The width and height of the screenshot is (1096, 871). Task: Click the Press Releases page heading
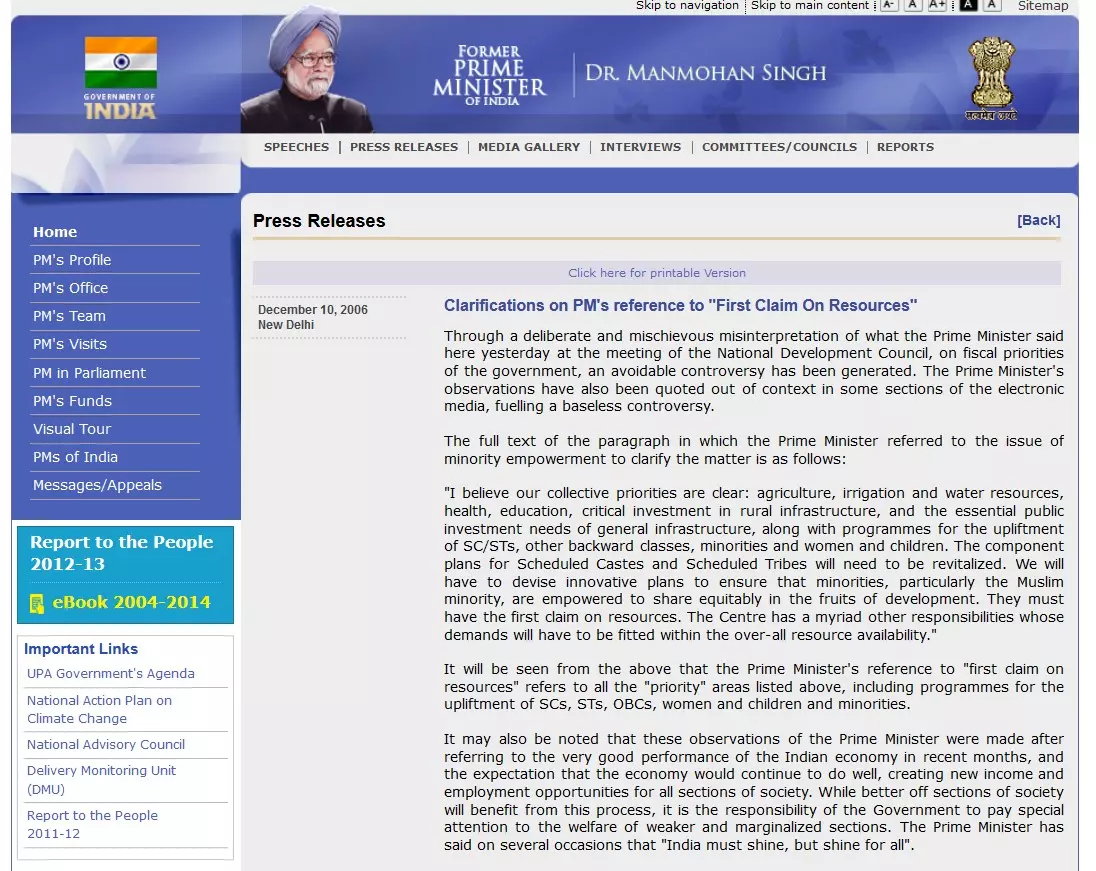319,221
